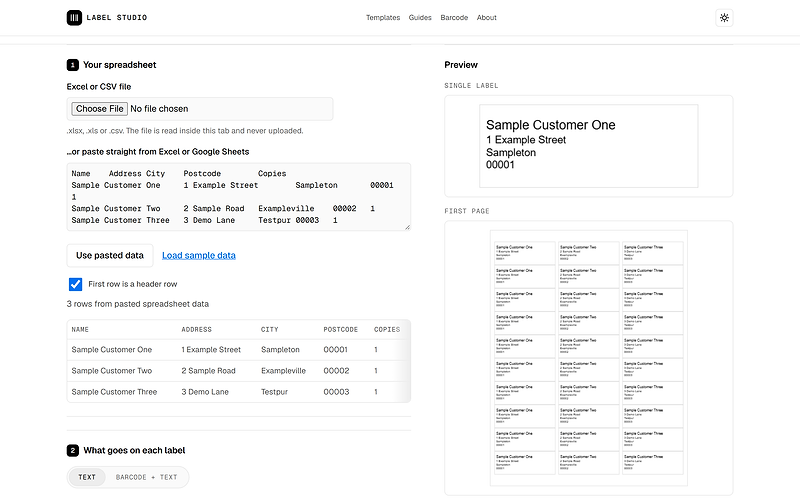Viewport: 800px width, 500px height.
Task: Click the NAME column header
Action: click(80, 330)
